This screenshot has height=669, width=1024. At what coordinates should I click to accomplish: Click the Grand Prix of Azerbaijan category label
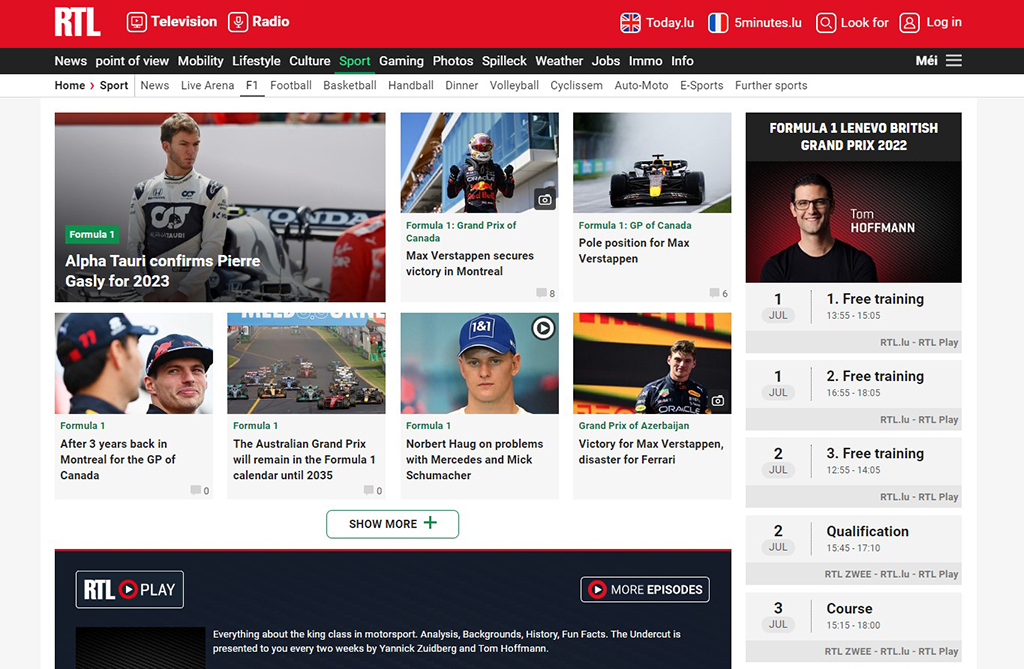coord(633,425)
